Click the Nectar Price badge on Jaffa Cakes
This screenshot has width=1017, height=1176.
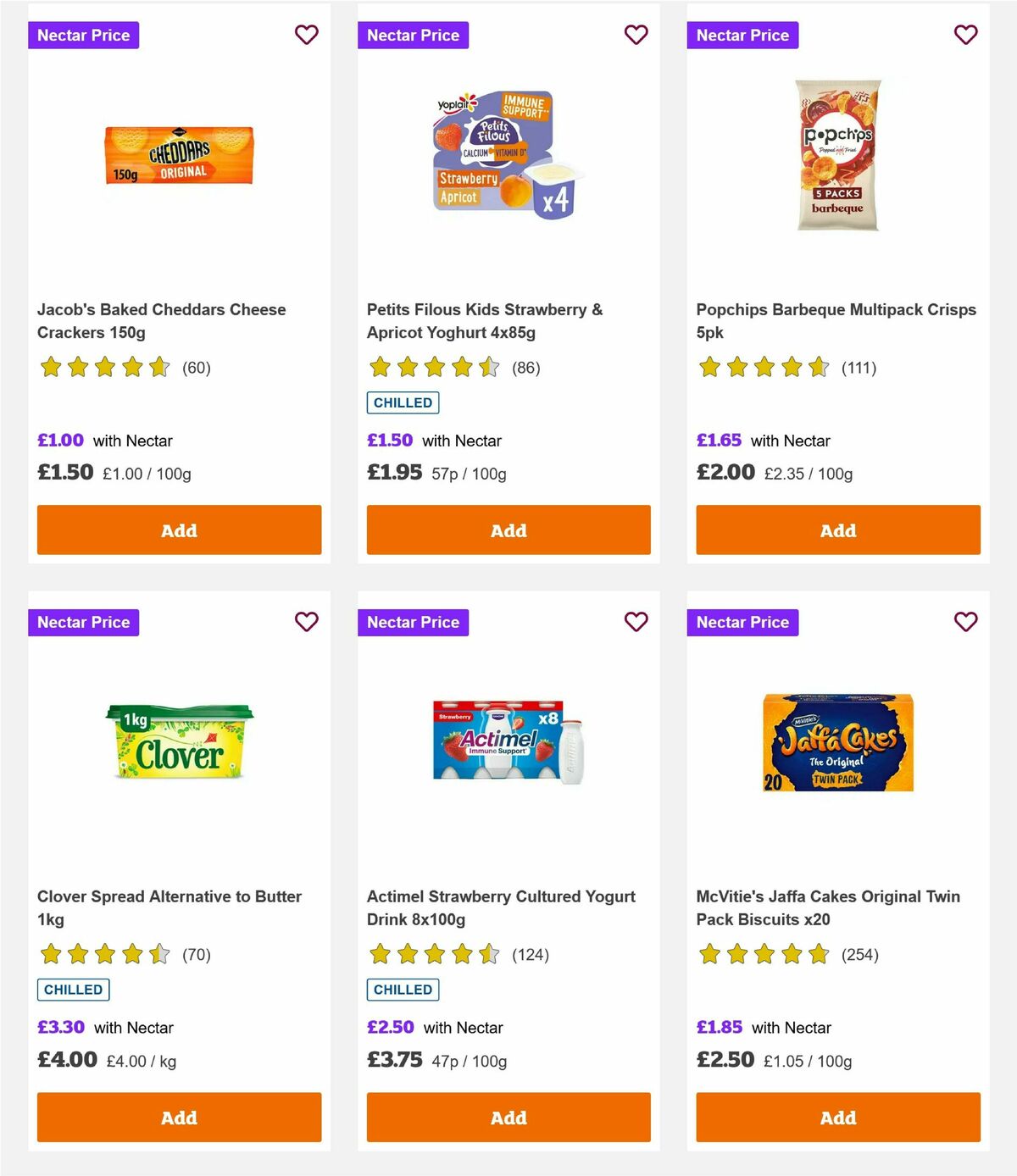(x=743, y=622)
